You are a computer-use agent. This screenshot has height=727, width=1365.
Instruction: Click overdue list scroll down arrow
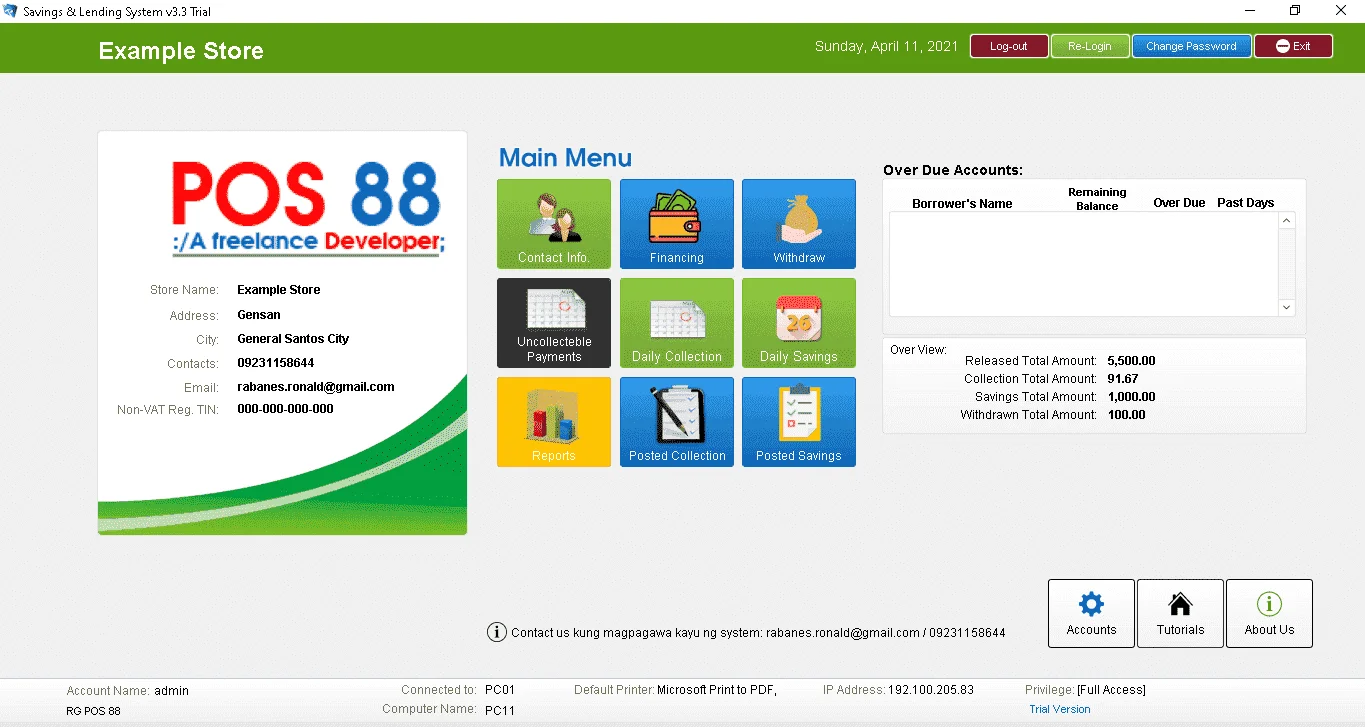(1287, 308)
